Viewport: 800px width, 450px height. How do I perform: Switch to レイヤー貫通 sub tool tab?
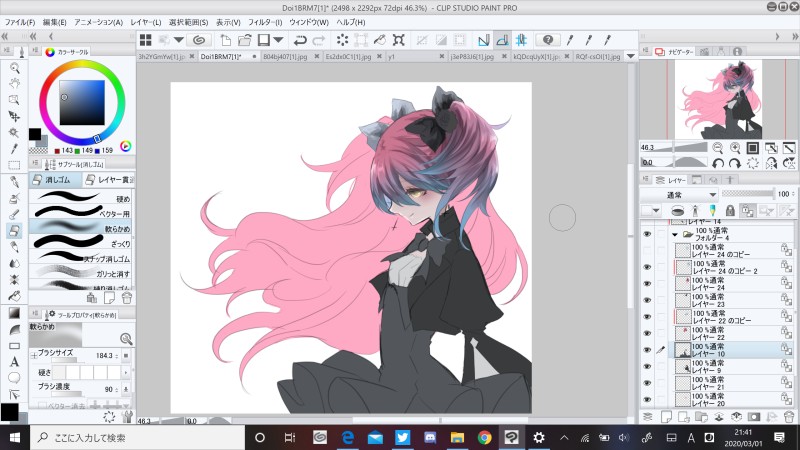pos(109,180)
